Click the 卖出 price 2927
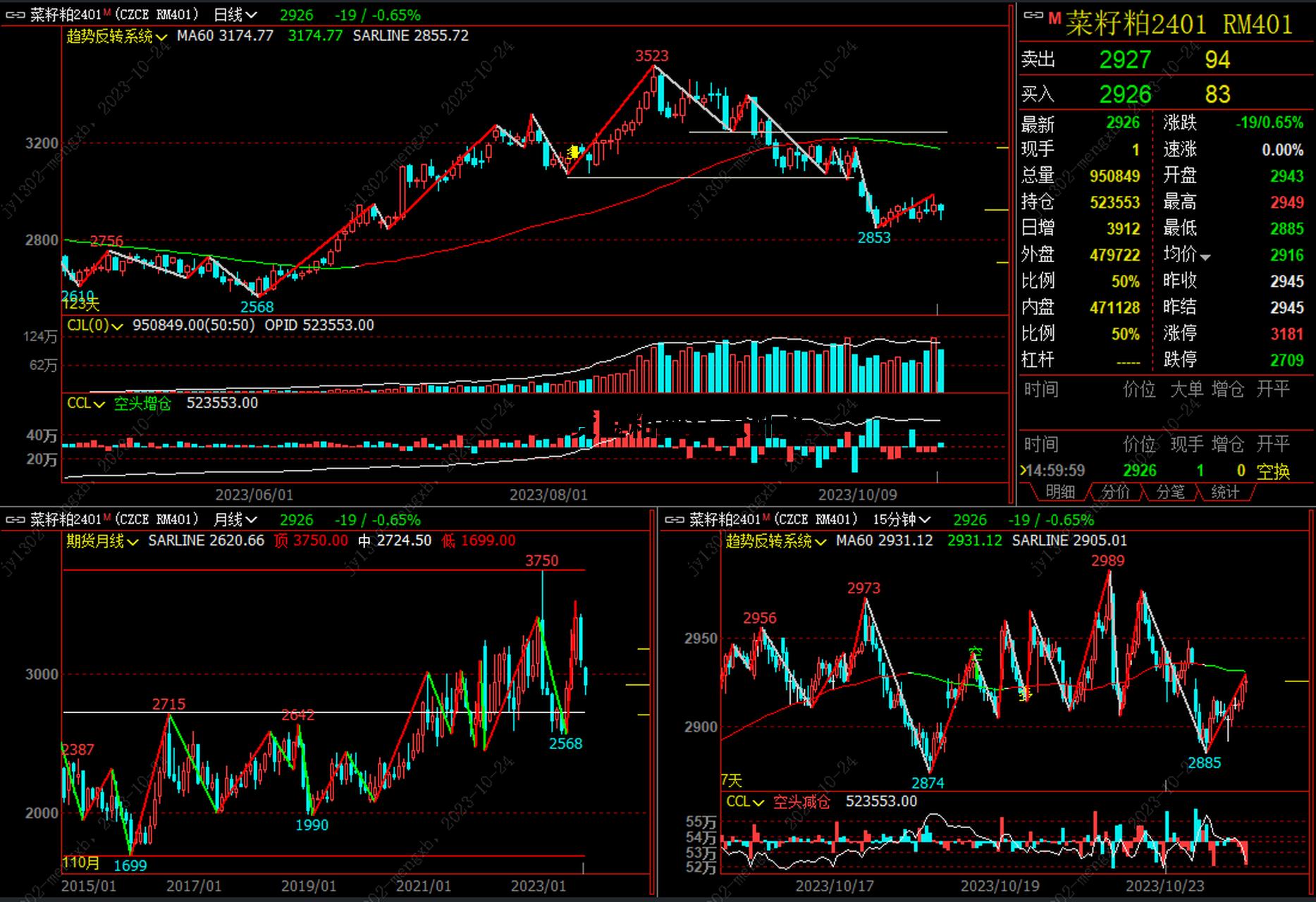This screenshot has width=1316, height=902. pyautogui.click(x=1124, y=60)
